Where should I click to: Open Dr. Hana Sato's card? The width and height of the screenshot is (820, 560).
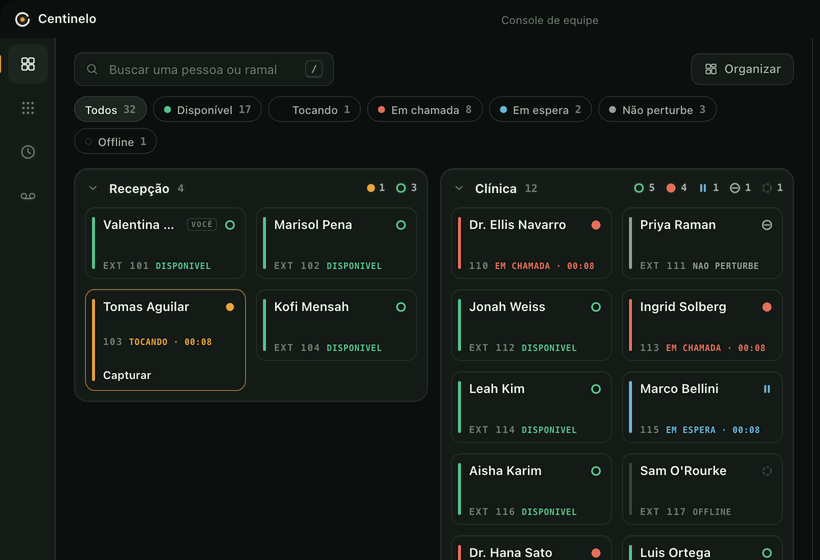click(531, 548)
